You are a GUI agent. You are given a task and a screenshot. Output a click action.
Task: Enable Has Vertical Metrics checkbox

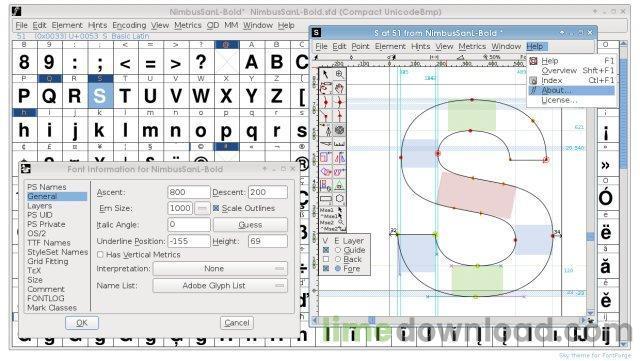coord(100,254)
